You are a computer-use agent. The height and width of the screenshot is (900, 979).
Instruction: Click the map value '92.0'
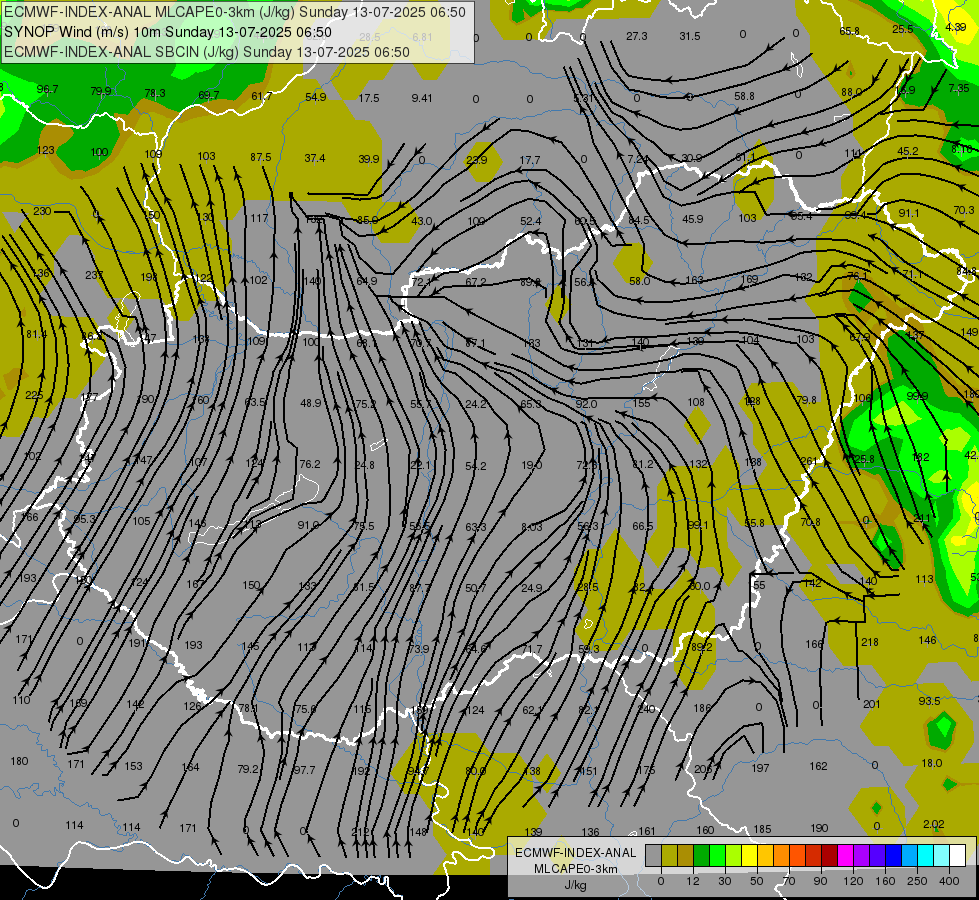tap(586, 404)
